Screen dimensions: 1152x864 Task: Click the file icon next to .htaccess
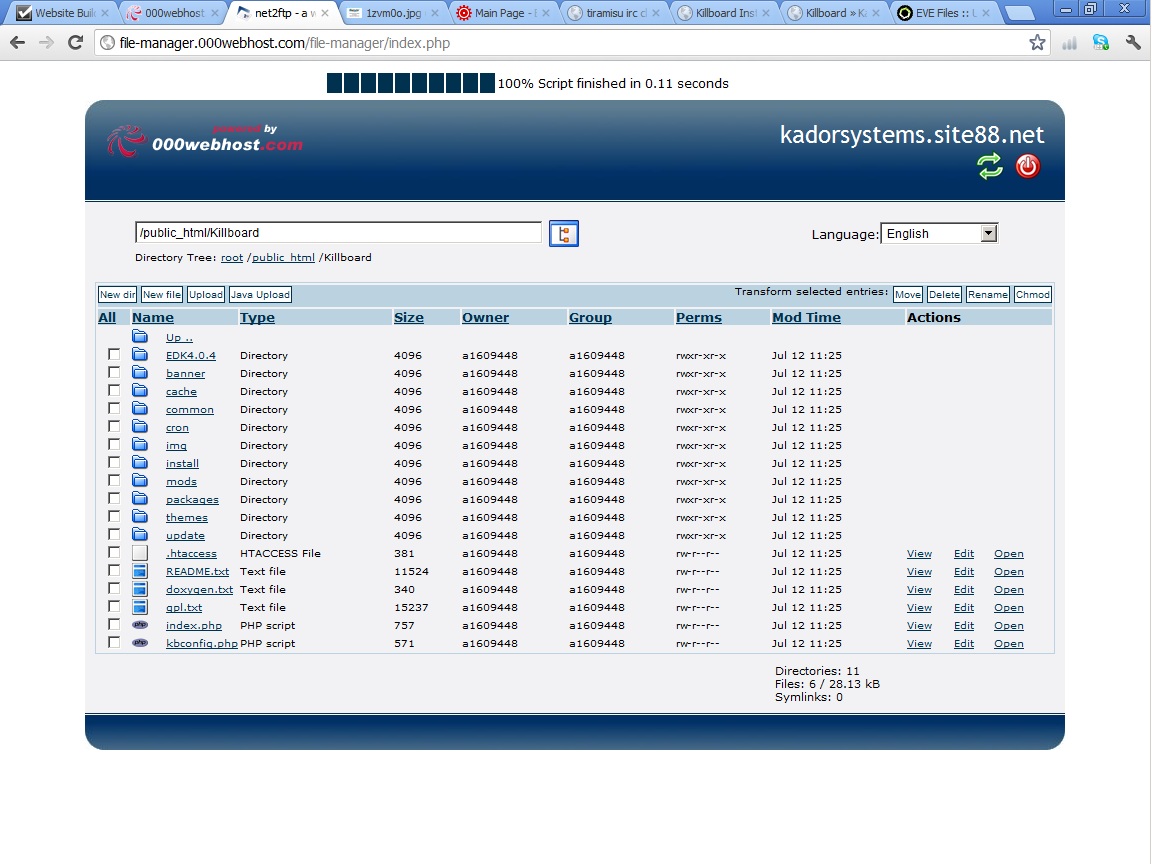point(140,553)
